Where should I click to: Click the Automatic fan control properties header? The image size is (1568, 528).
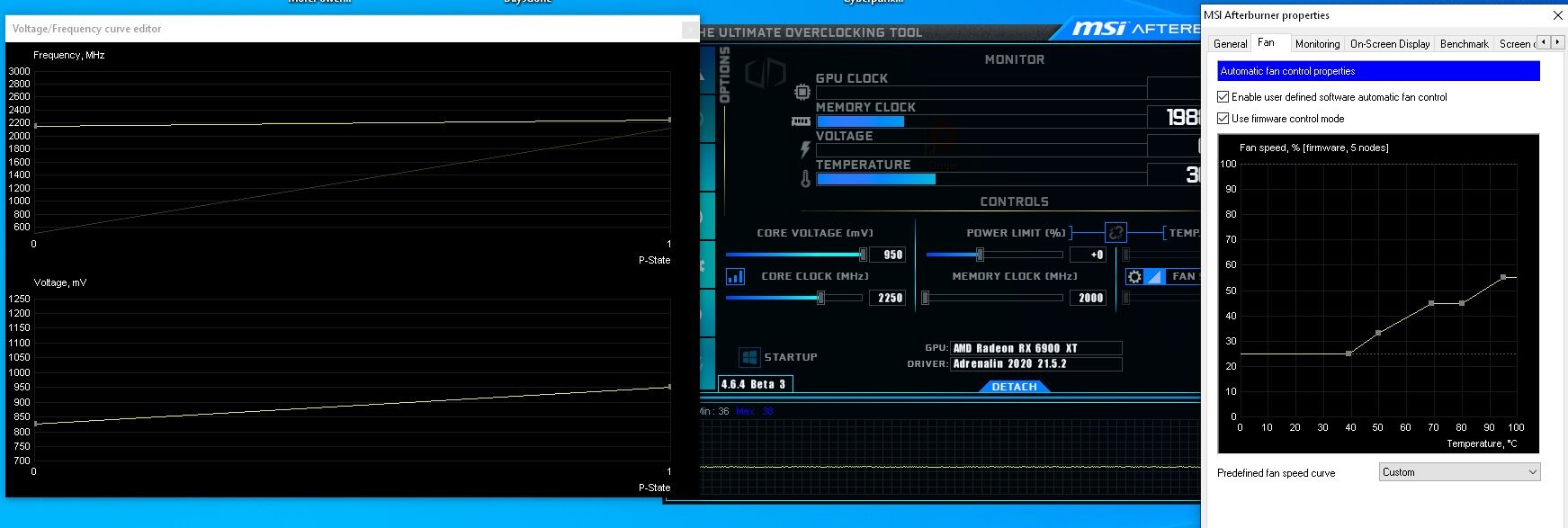point(1378,71)
